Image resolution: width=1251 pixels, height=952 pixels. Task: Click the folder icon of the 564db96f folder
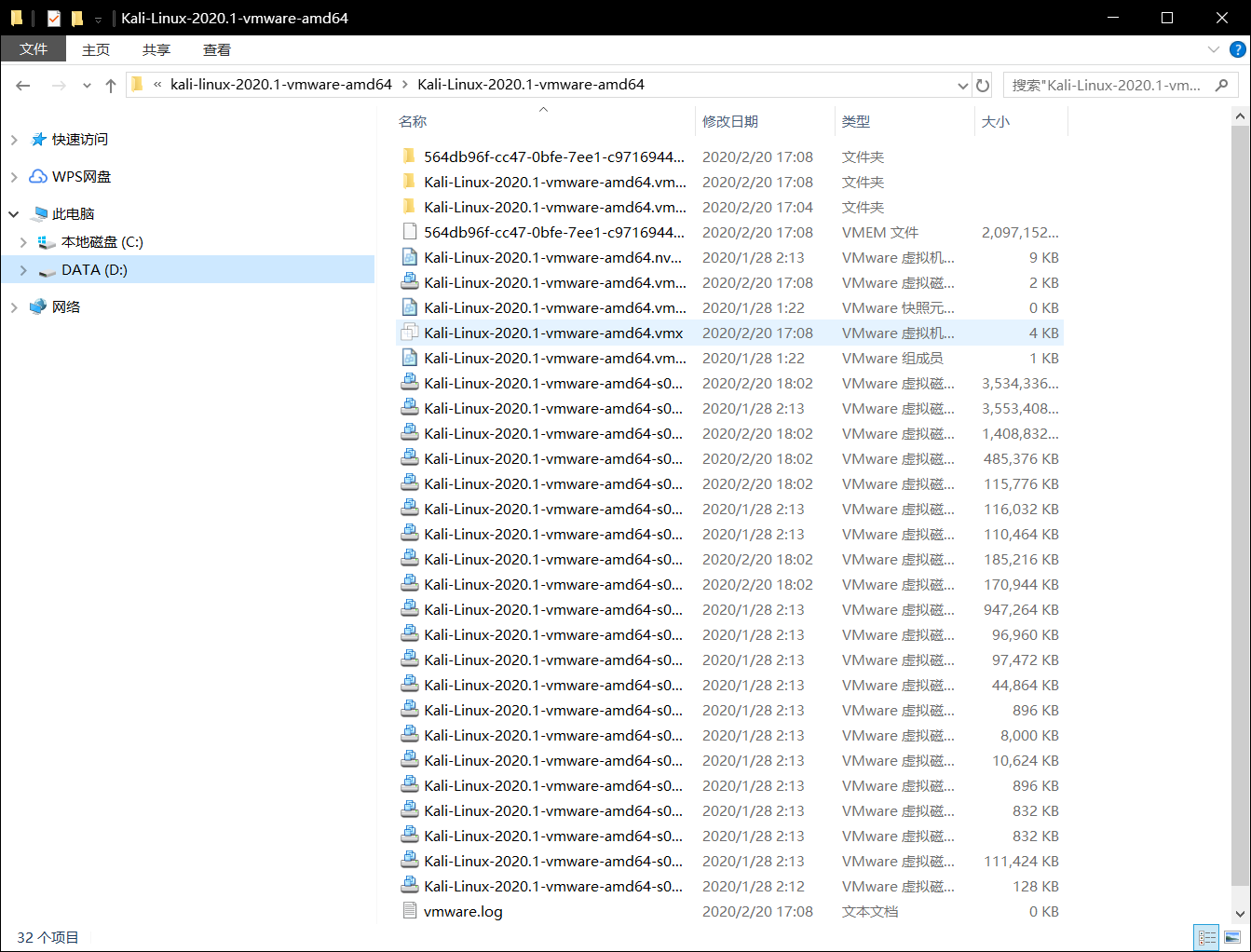[409, 156]
